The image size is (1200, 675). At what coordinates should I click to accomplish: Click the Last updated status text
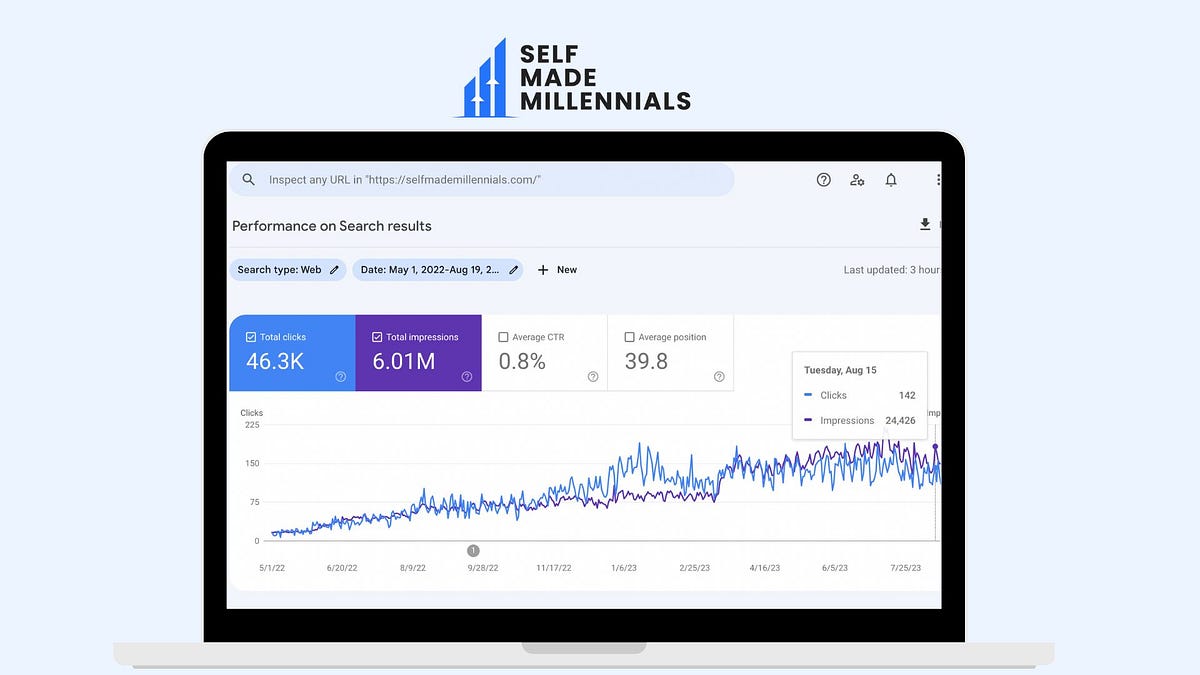click(892, 270)
